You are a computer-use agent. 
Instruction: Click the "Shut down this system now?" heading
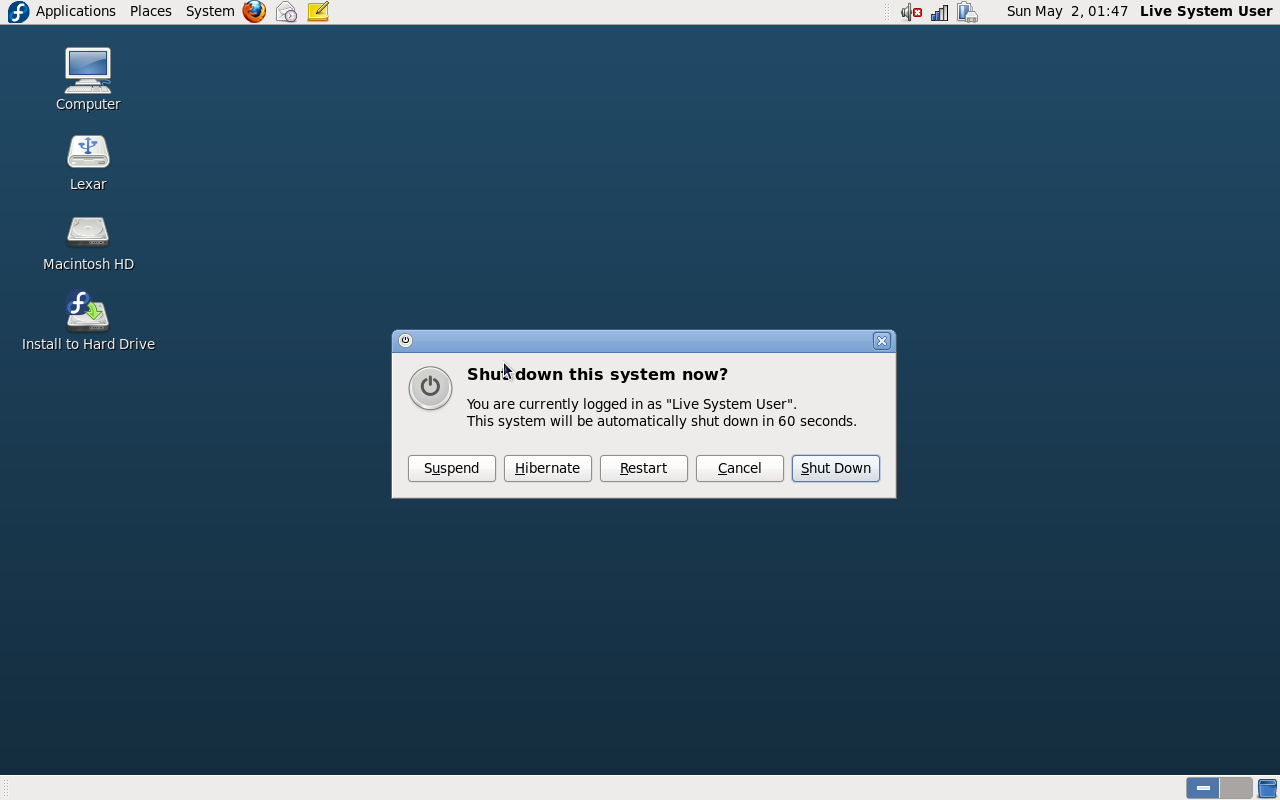pos(598,374)
